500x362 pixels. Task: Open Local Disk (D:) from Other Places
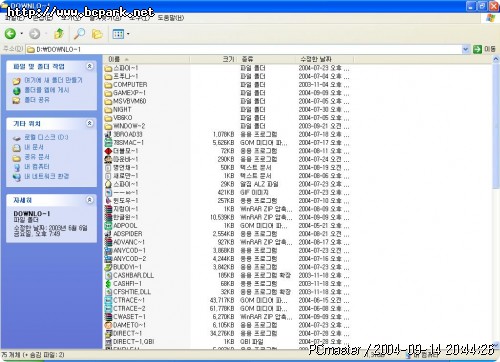[x=46, y=137]
